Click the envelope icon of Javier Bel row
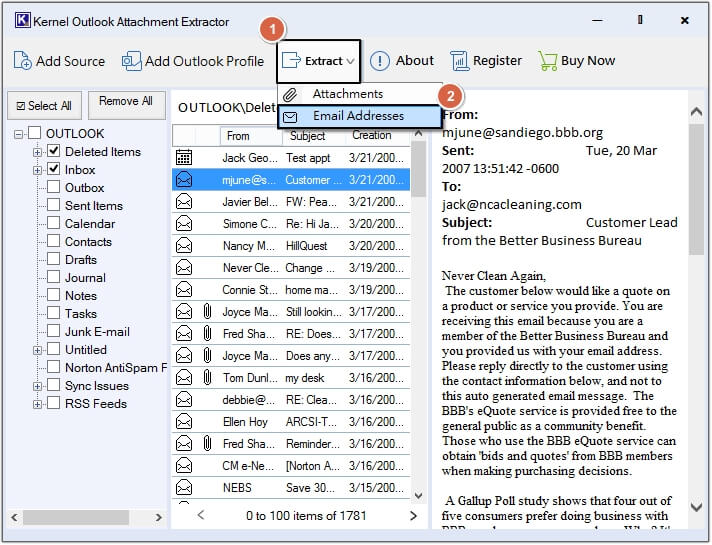Screen dimensions: 712x545 click(x=184, y=202)
